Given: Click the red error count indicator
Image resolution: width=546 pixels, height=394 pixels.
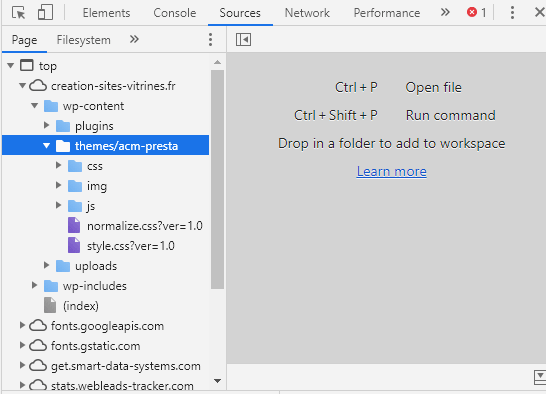Looking at the screenshot, I should click(476, 13).
